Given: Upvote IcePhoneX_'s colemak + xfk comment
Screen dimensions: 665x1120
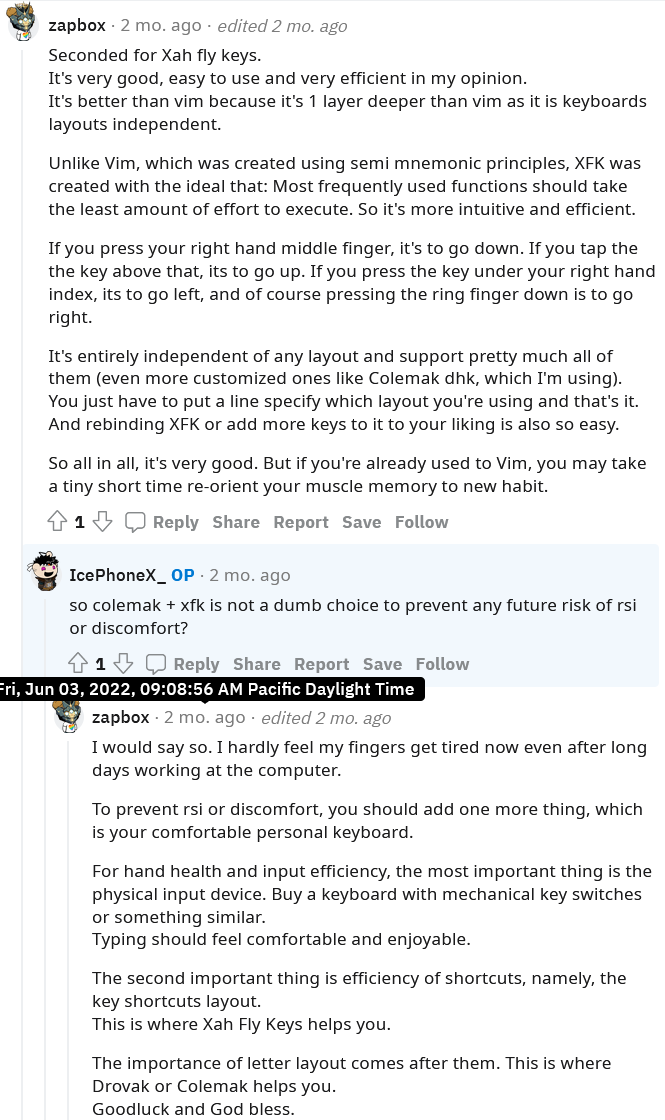Looking at the screenshot, I should 78,664.
